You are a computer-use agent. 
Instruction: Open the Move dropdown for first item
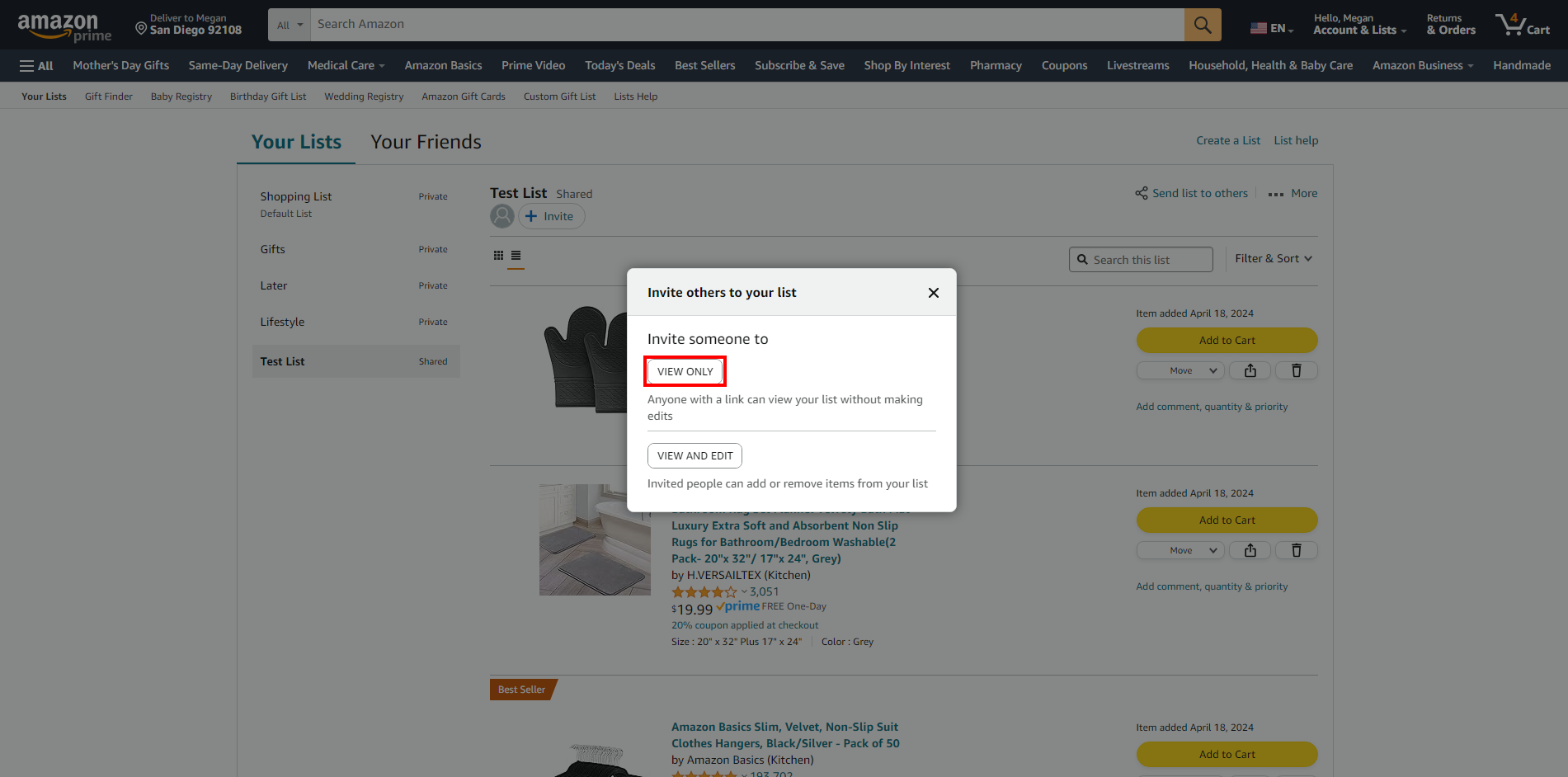tap(1180, 370)
